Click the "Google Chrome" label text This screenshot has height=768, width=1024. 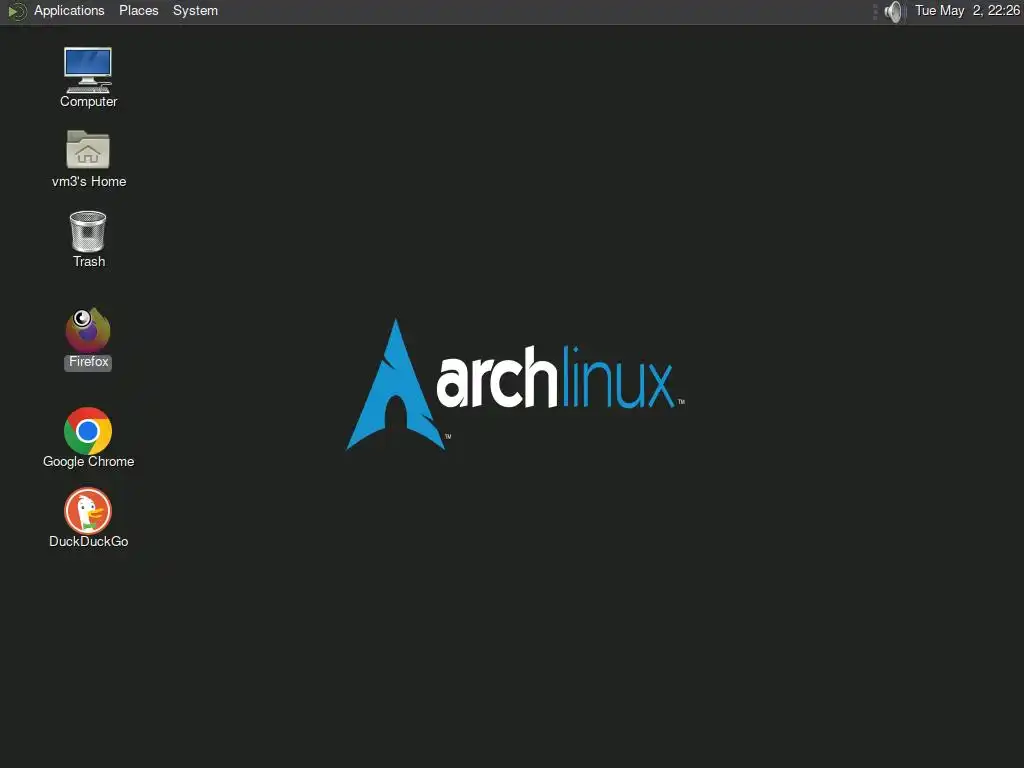[x=89, y=462]
